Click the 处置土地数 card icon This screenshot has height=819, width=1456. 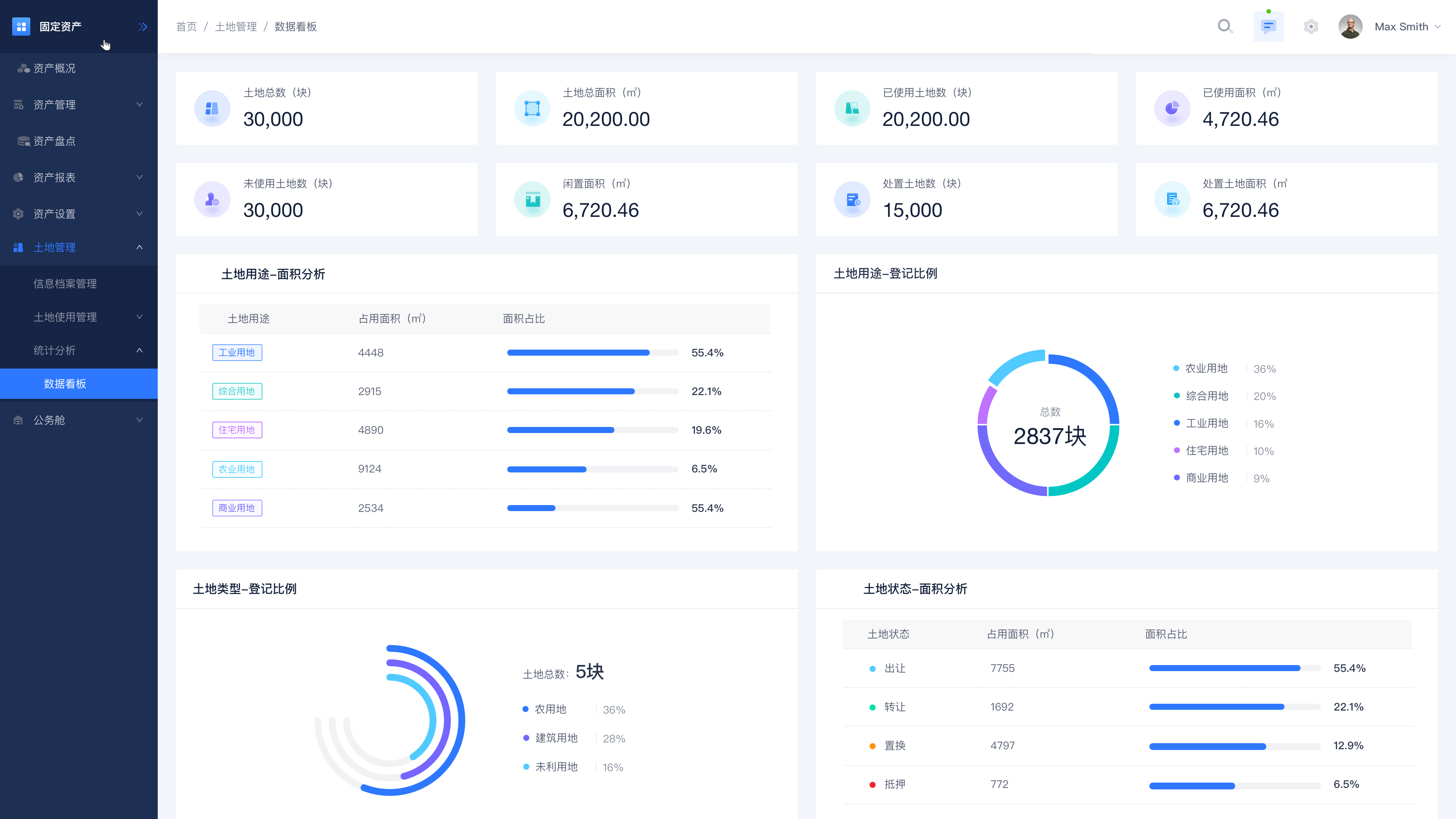[x=852, y=199]
